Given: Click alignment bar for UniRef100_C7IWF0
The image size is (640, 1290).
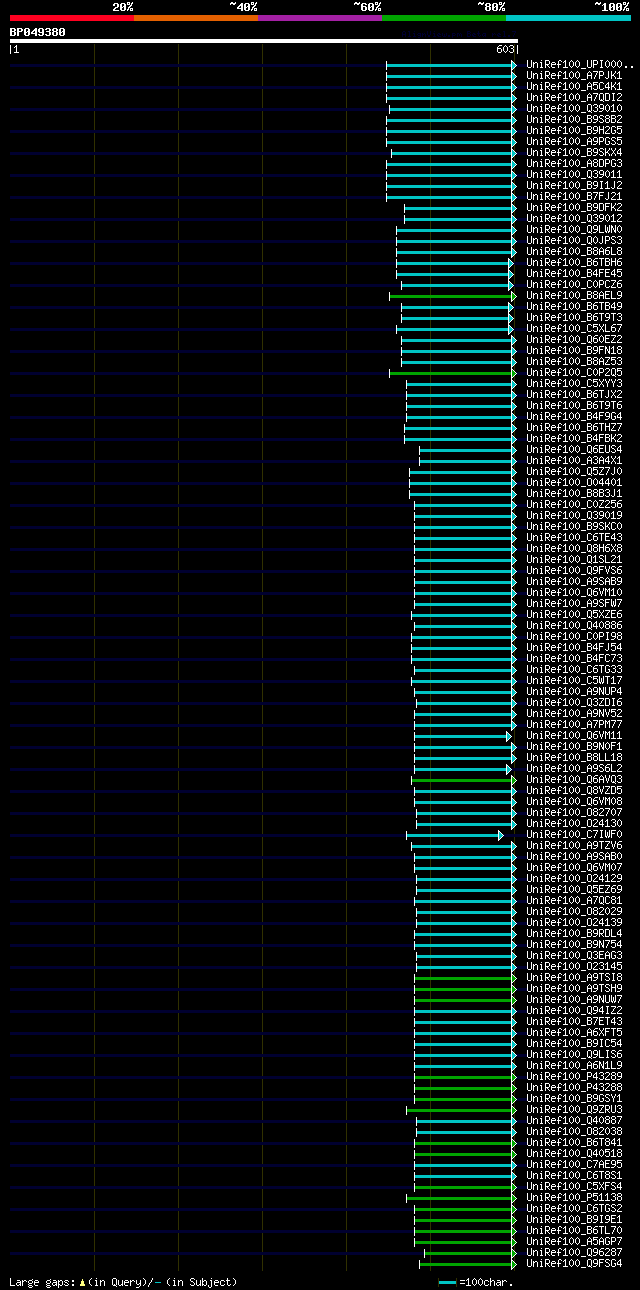Looking at the screenshot, I should tap(455, 834).
